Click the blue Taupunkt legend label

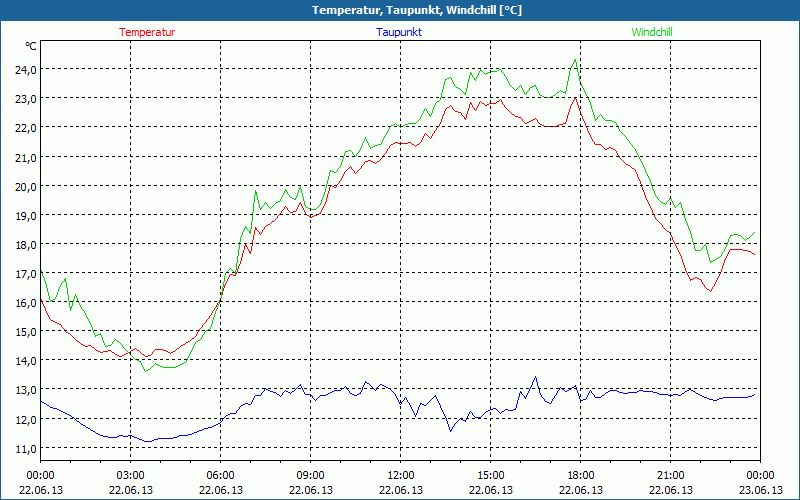click(x=399, y=32)
